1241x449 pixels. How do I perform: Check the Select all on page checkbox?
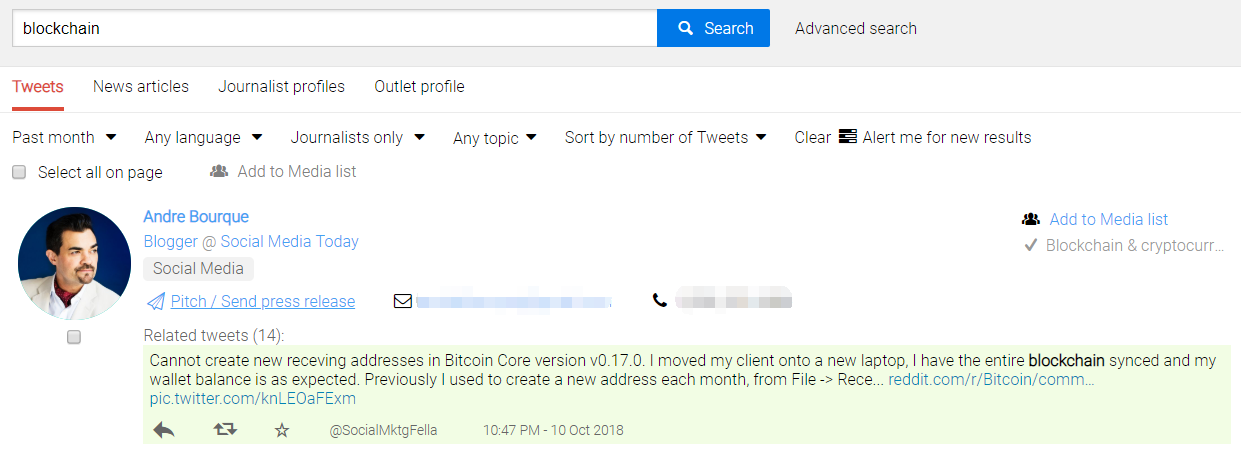point(19,172)
